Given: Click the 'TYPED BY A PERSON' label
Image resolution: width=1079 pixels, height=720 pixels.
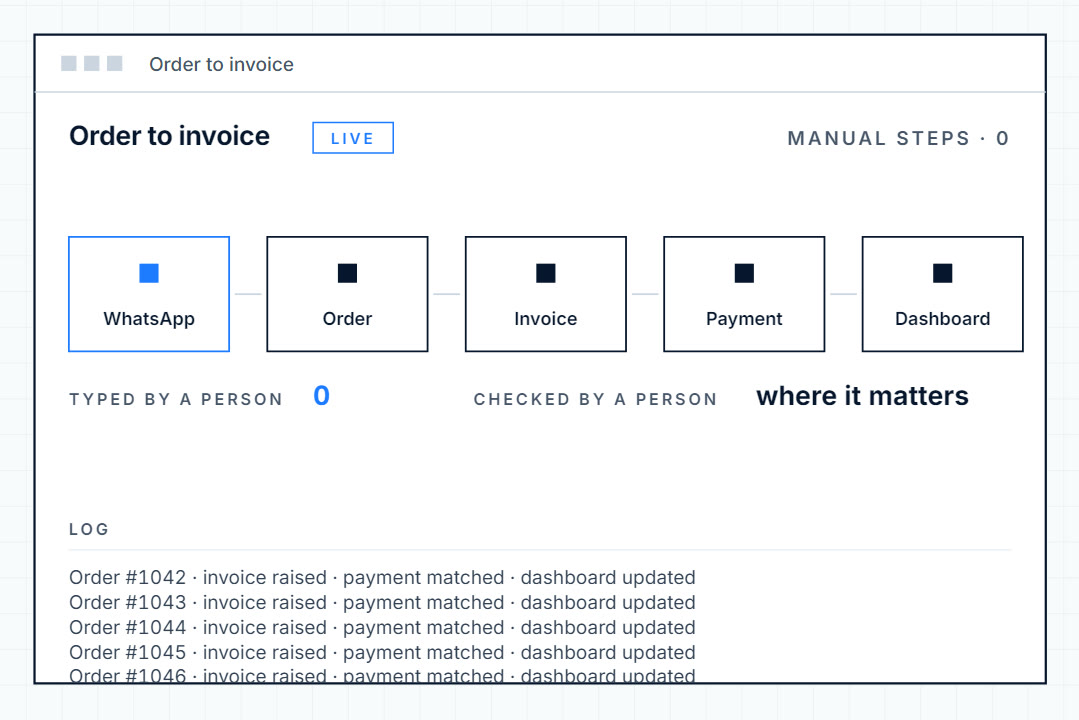Looking at the screenshot, I should (x=176, y=399).
